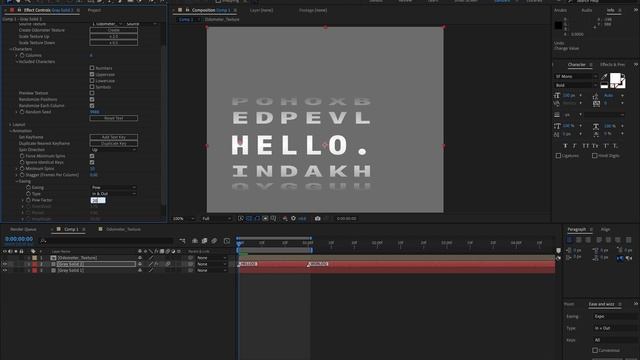
Task: Open the easing Type In & Out dropdown
Action: pyautogui.click(x=113, y=194)
